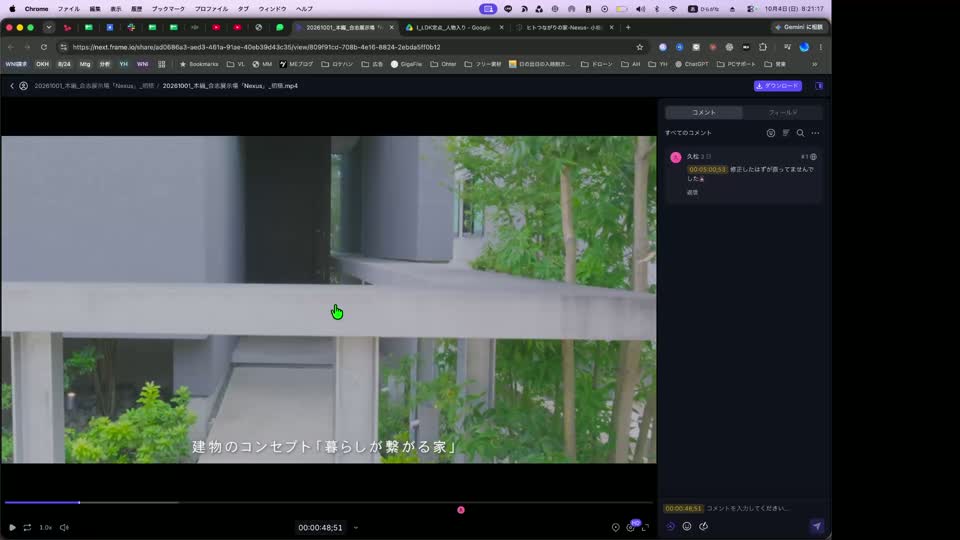
Task: Click the circular filter comments icon
Action: [x=771, y=133]
